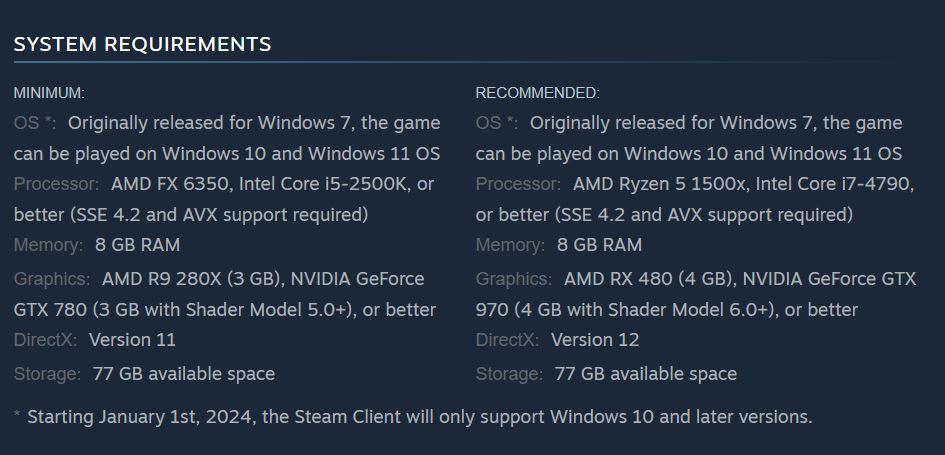Click the 'Version 12' DirectX value
The width and height of the screenshot is (945, 455).
(594, 340)
